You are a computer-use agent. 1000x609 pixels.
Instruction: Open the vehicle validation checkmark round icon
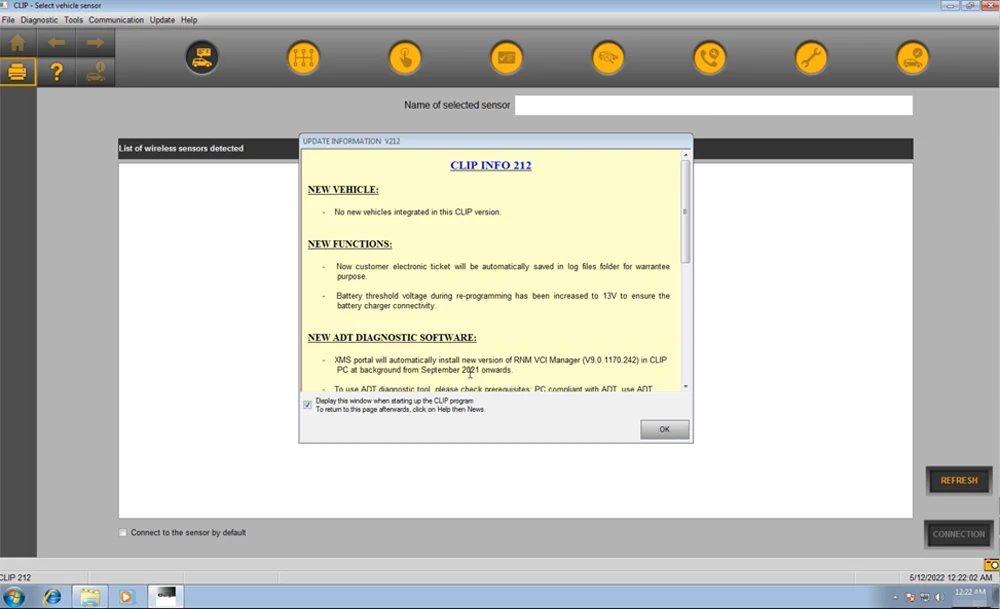pyautogui.click(x=913, y=57)
